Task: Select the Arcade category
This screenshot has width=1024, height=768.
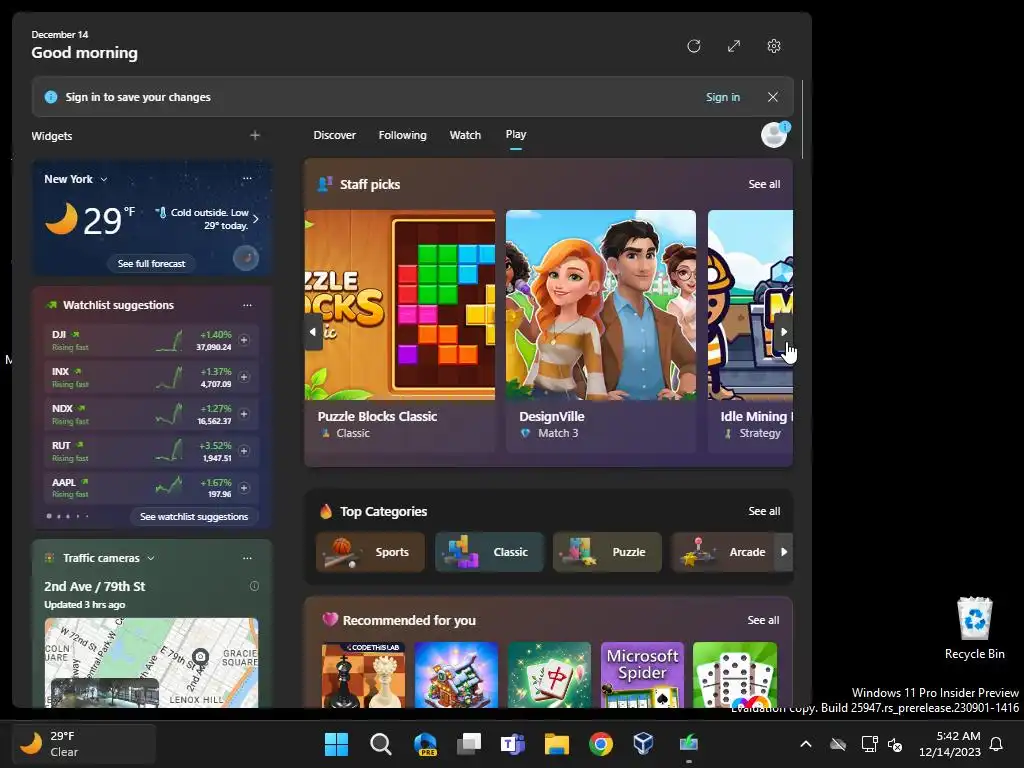Action: (724, 552)
